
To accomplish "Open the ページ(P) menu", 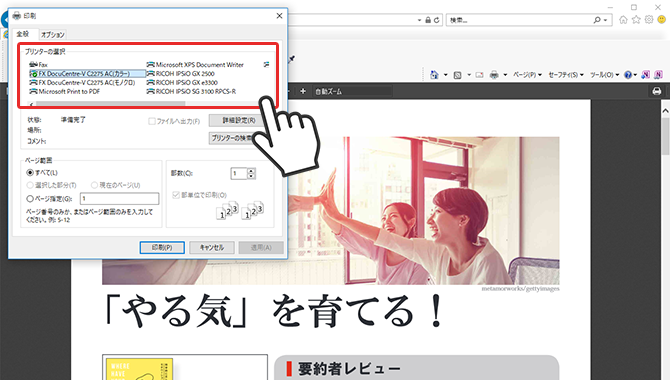I will click(527, 75).
